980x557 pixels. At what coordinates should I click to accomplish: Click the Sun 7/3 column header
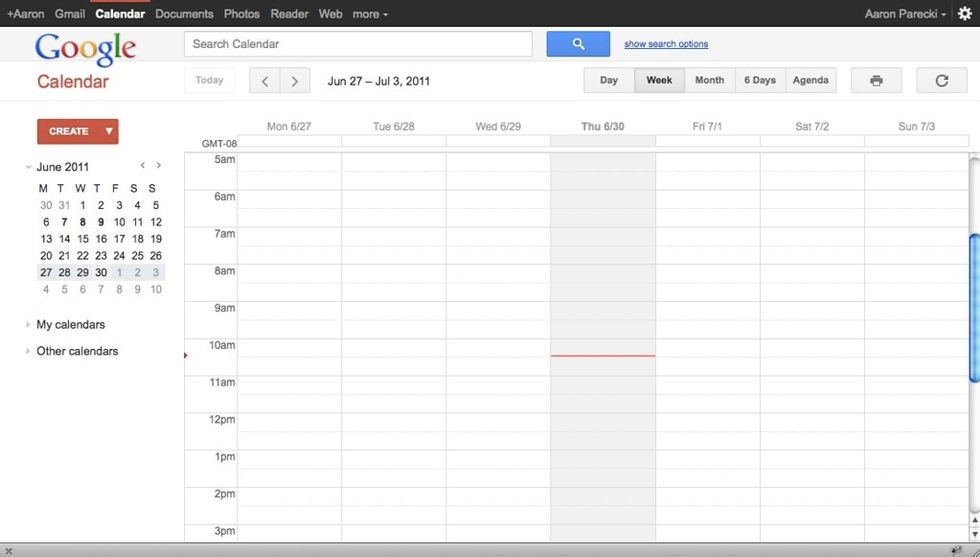click(917, 126)
